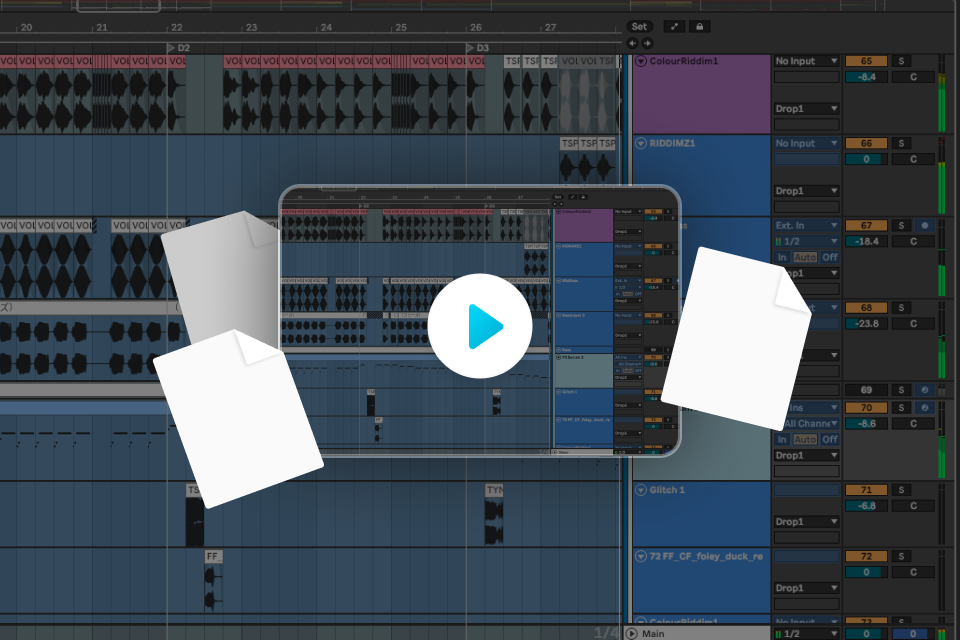Toggle track 65 activator button

[x=866, y=61]
